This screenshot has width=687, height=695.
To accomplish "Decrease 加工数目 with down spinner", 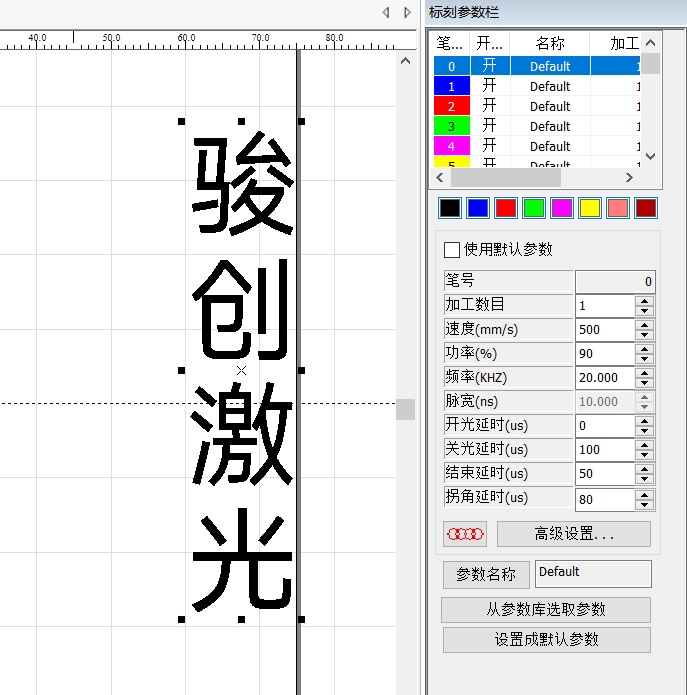I will pyautogui.click(x=644, y=311).
